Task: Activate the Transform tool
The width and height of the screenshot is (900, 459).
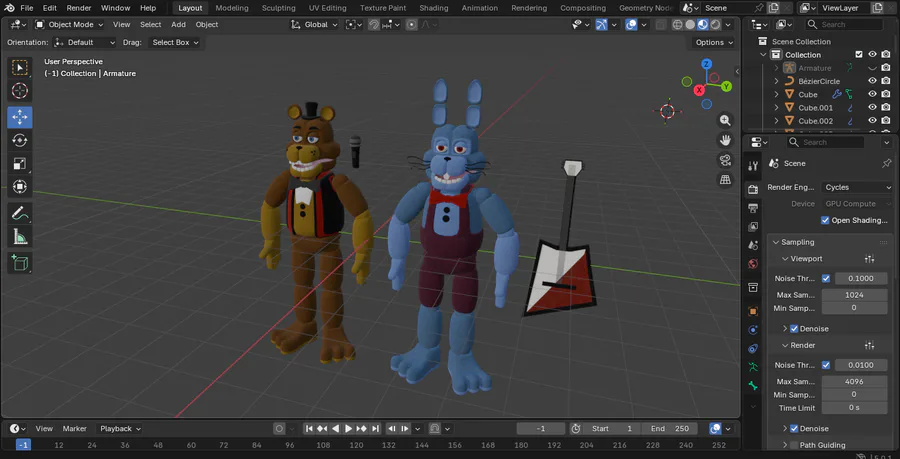Action: pyautogui.click(x=20, y=186)
